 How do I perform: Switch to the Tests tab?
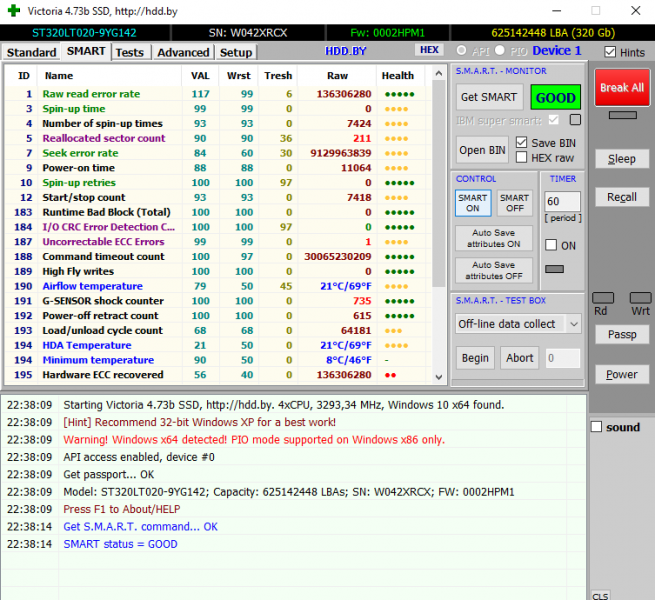point(129,52)
